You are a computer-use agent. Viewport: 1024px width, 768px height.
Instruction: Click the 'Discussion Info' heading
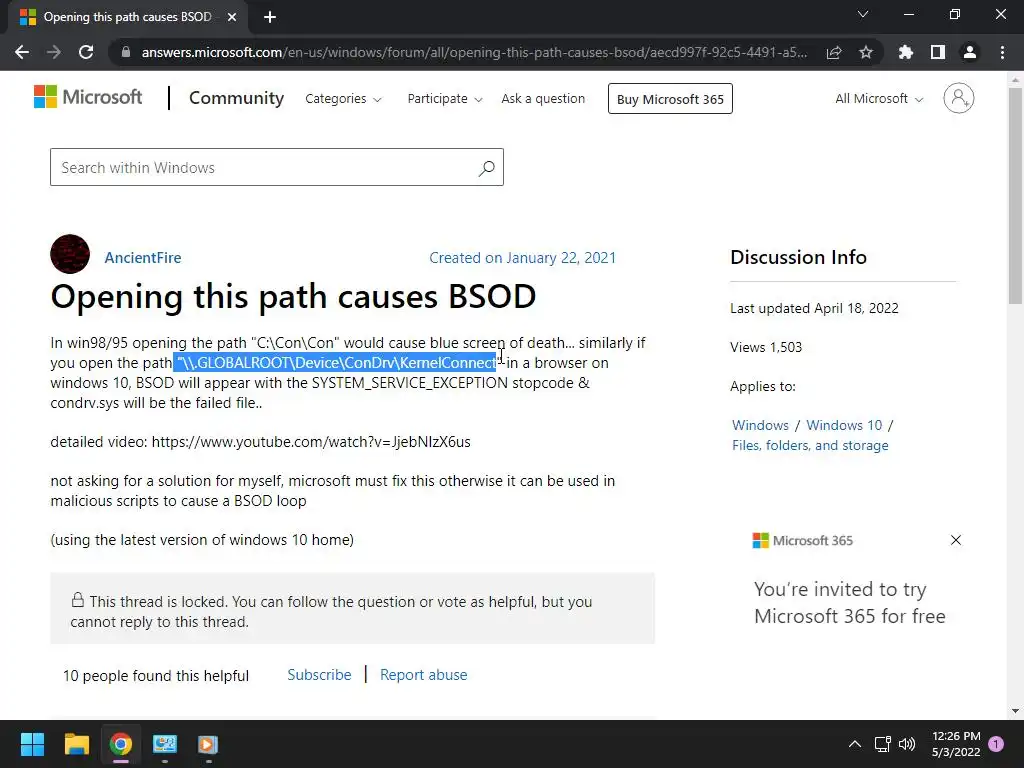[x=798, y=257]
